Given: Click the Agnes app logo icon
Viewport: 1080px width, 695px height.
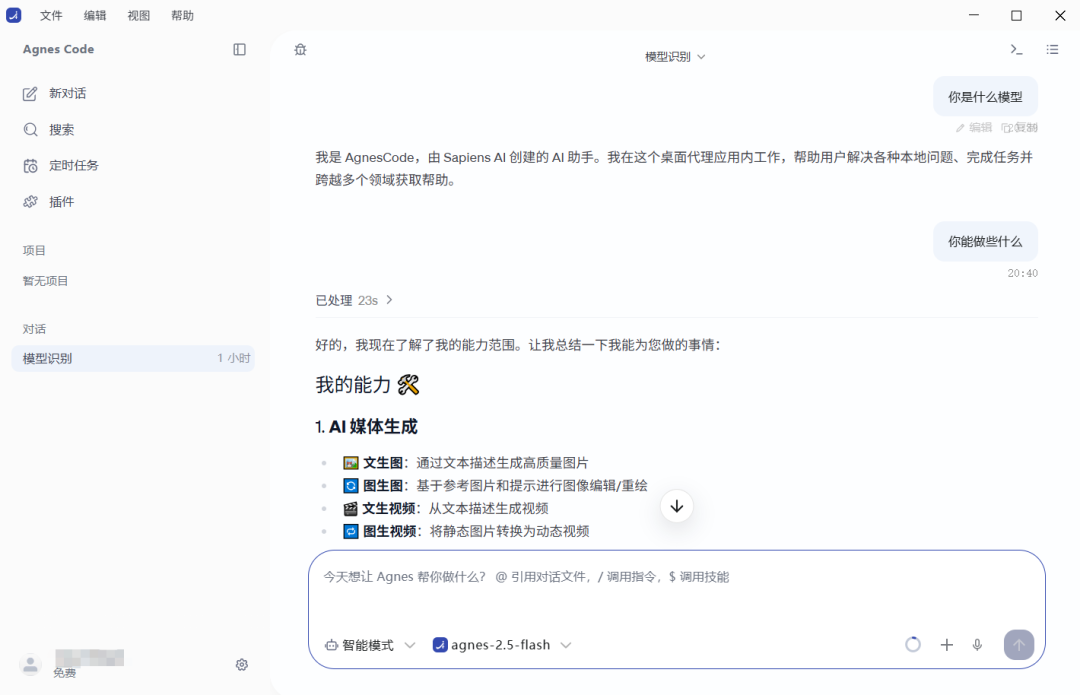Looking at the screenshot, I should [x=13, y=15].
